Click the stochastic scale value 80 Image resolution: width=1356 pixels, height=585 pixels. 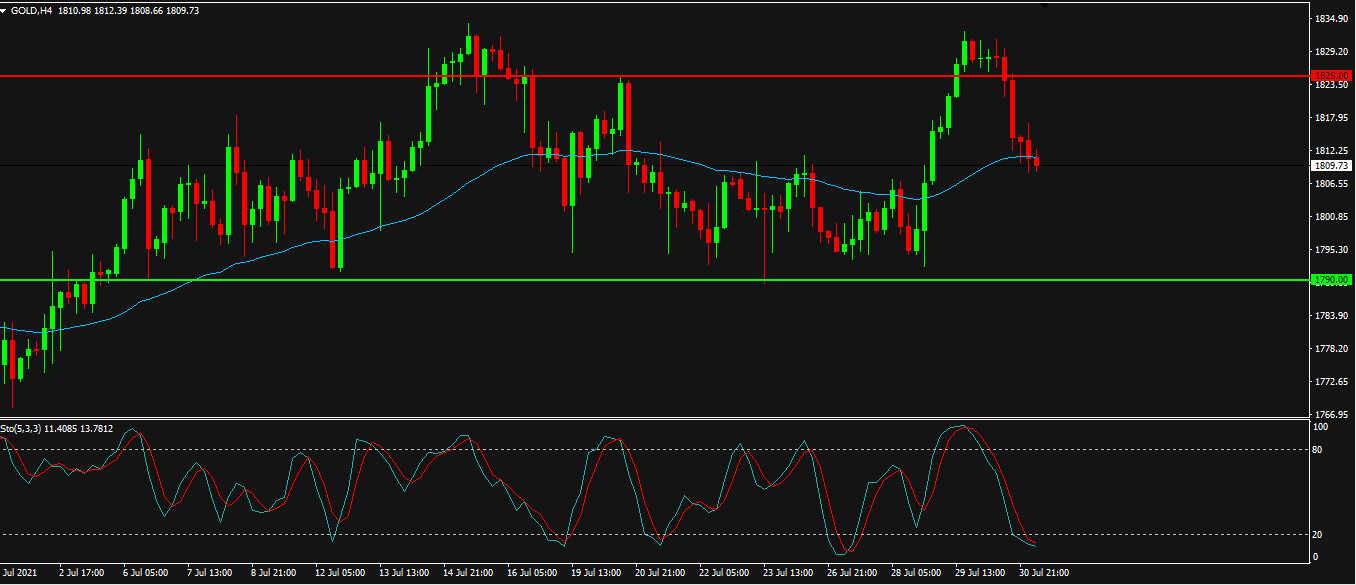coord(1318,450)
